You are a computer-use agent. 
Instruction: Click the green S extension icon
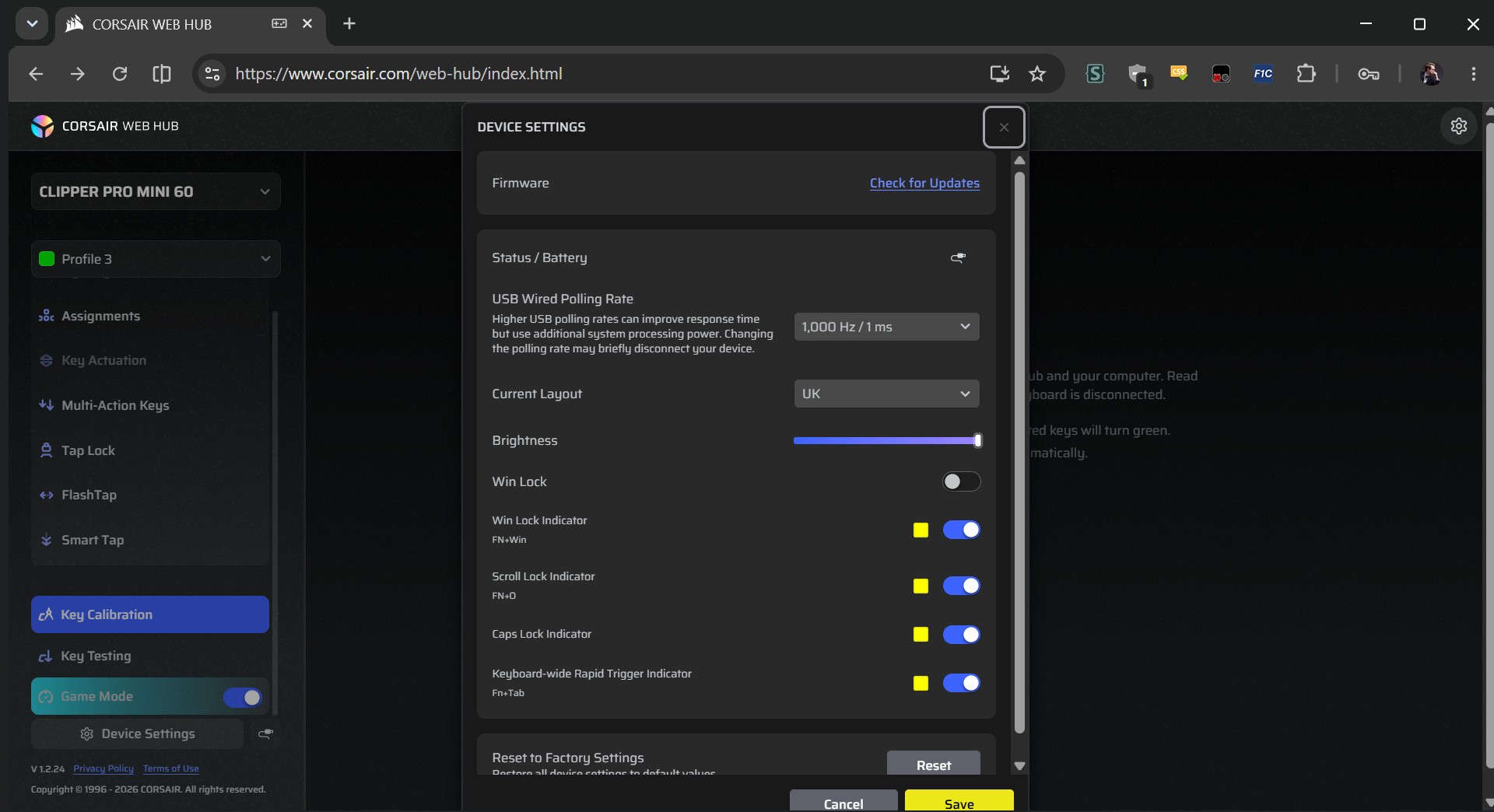click(x=1095, y=74)
